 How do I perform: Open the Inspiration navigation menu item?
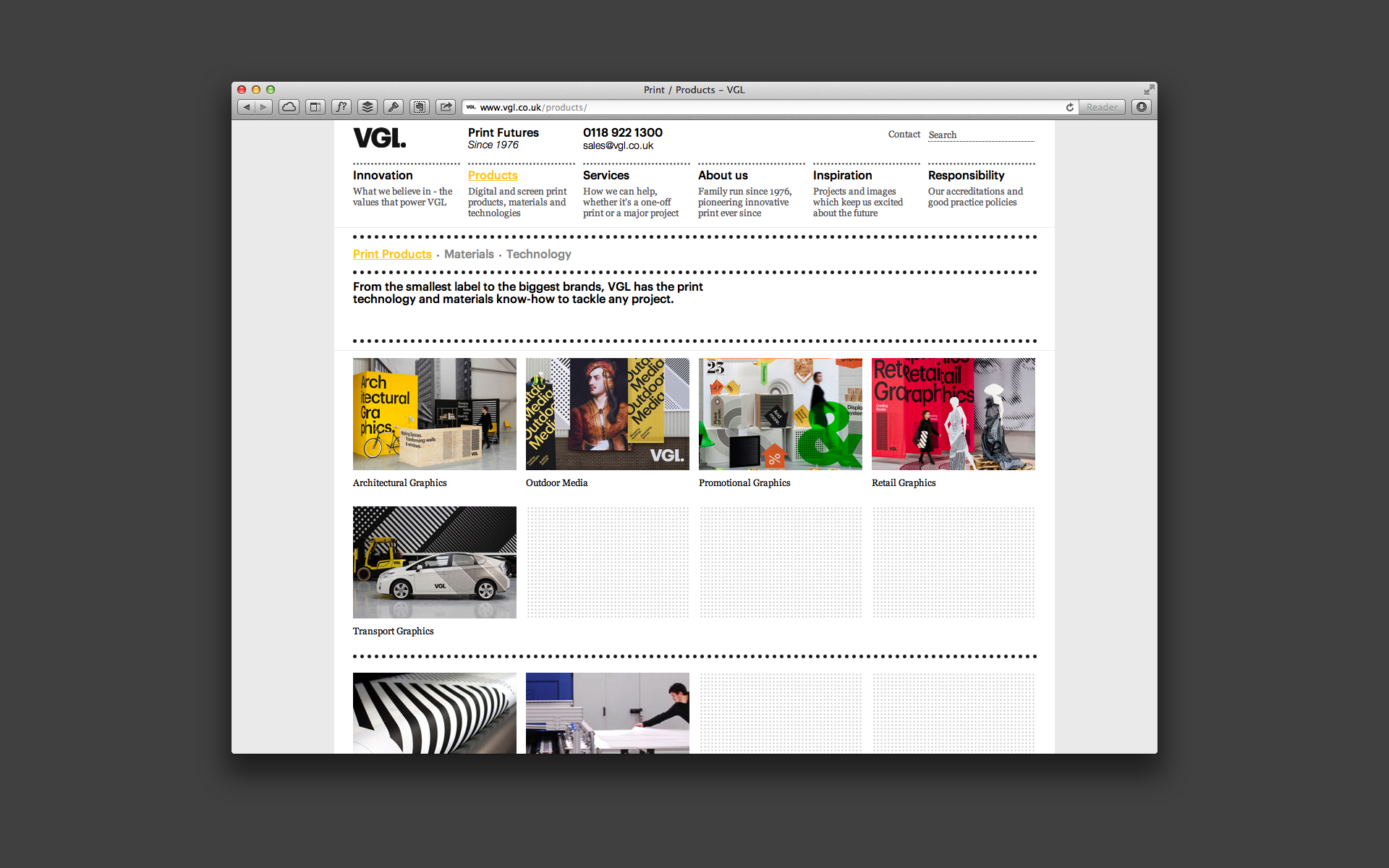click(842, 175)
